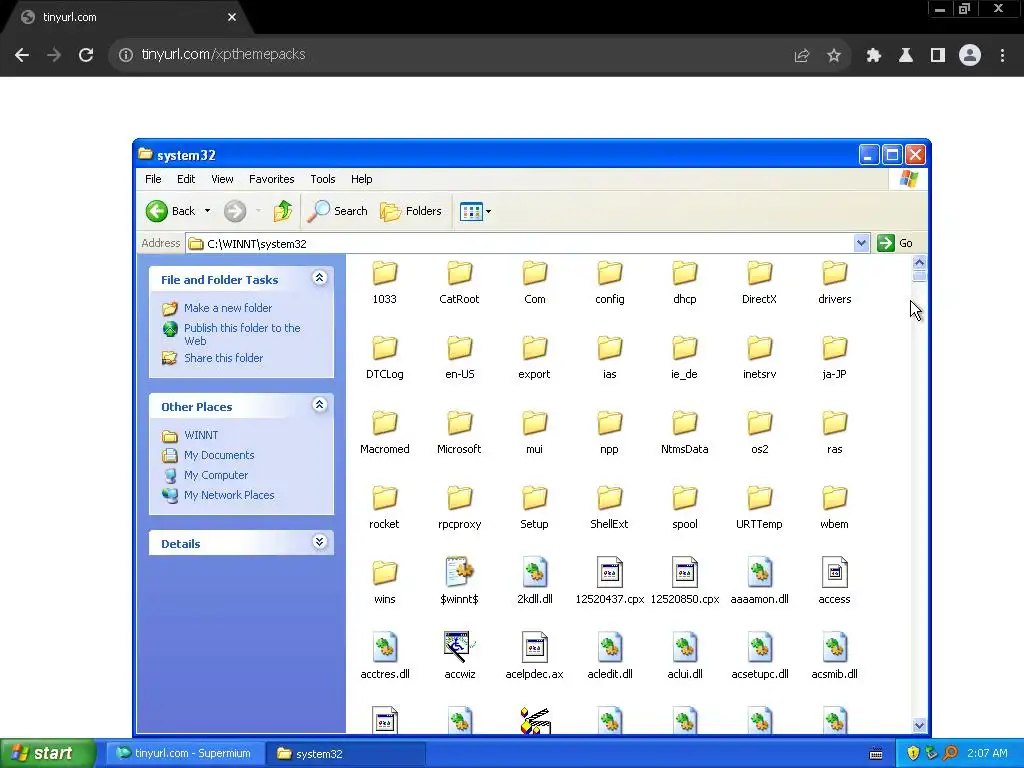Image resolution: width=1024 pixels, height=768 pixels.
Task: Select the wbem folder
Action: pyautogui.click(x=835, y=507)
